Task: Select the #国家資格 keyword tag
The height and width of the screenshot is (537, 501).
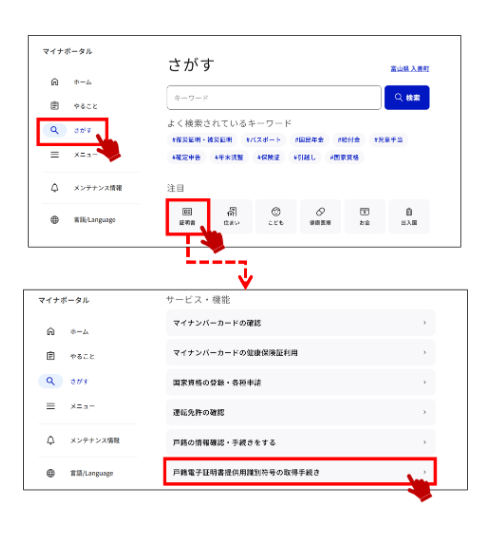Action: (344, 158)
